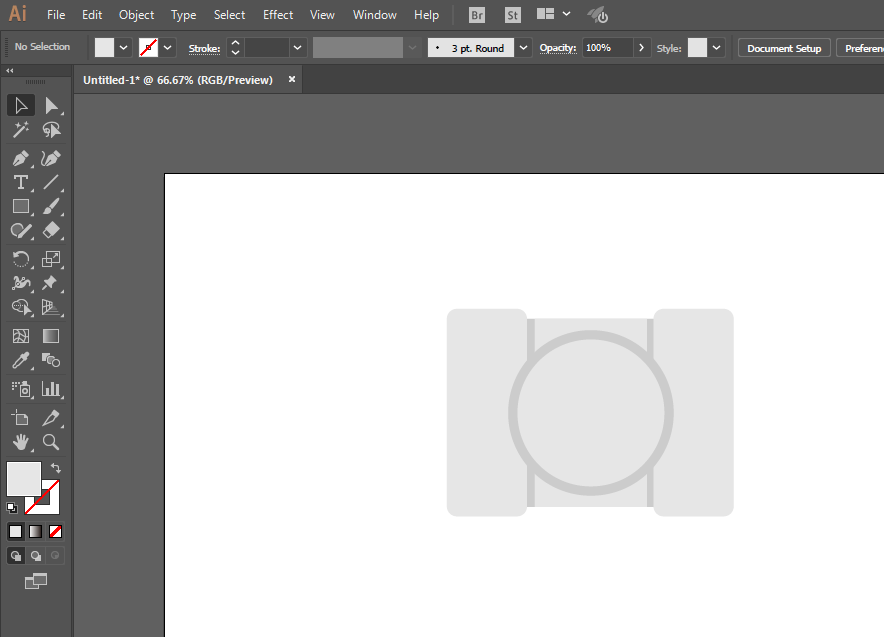The image size is (884, 637).
Task: Expand the 3 pt. Round brush dropdown
Action: (523, 48)
